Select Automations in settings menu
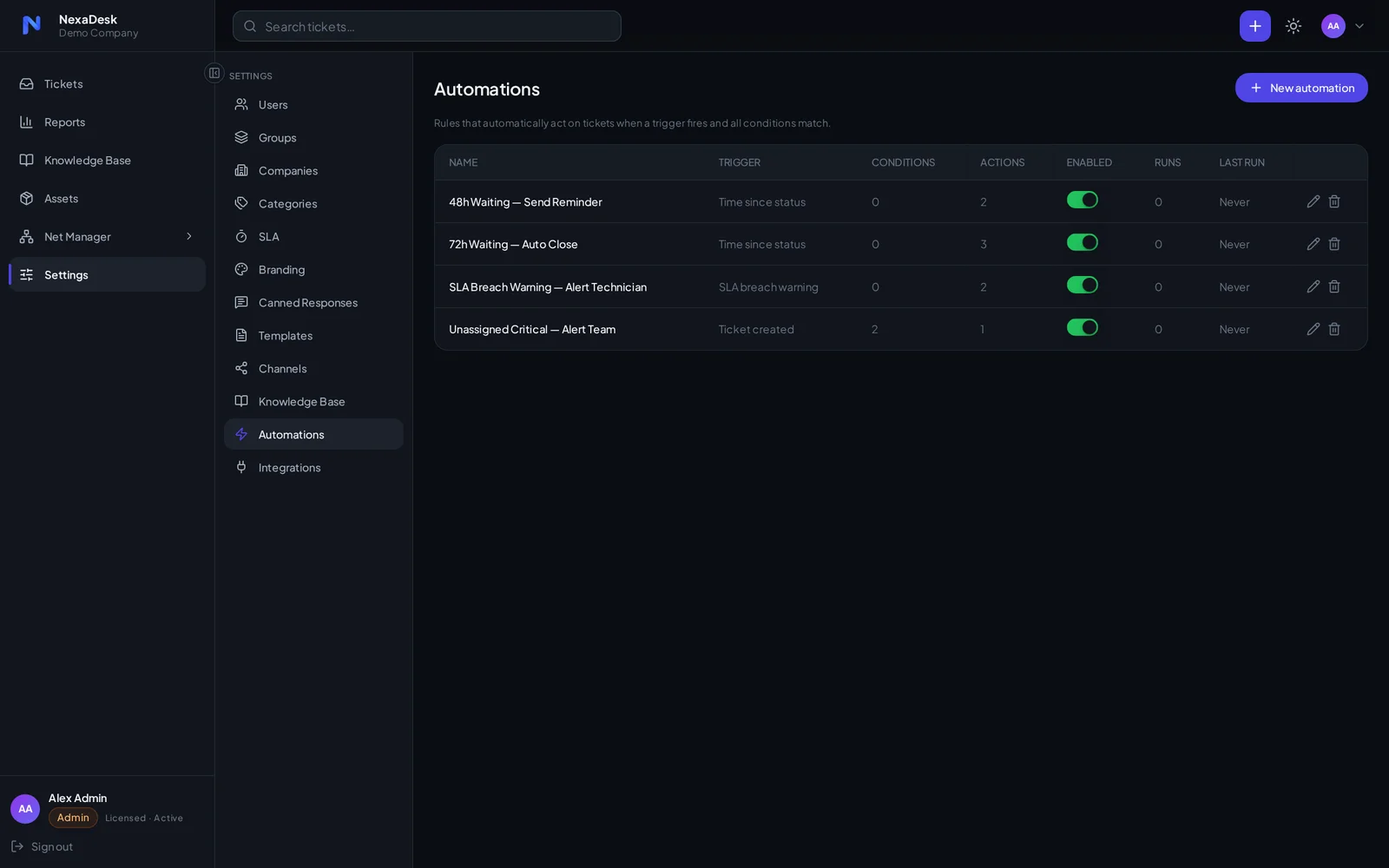1389x868 pixels. [x=313, y=435]
